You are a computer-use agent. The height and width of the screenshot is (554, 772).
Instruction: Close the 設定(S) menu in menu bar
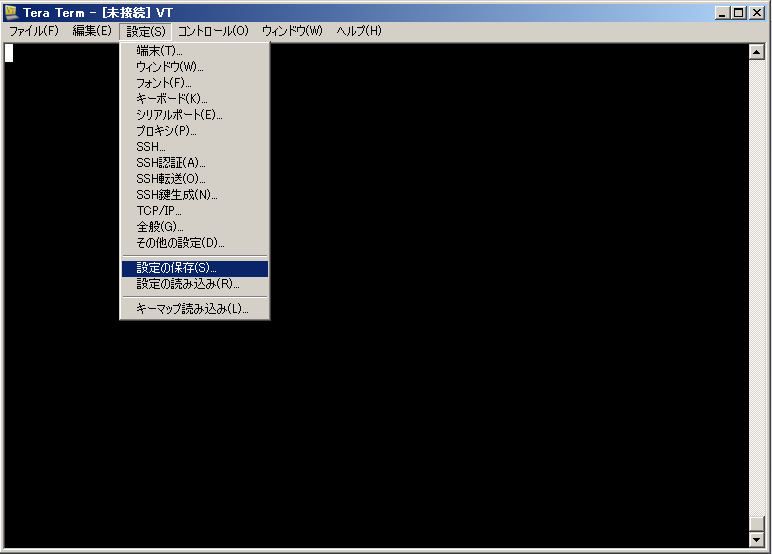pos(146,32)
